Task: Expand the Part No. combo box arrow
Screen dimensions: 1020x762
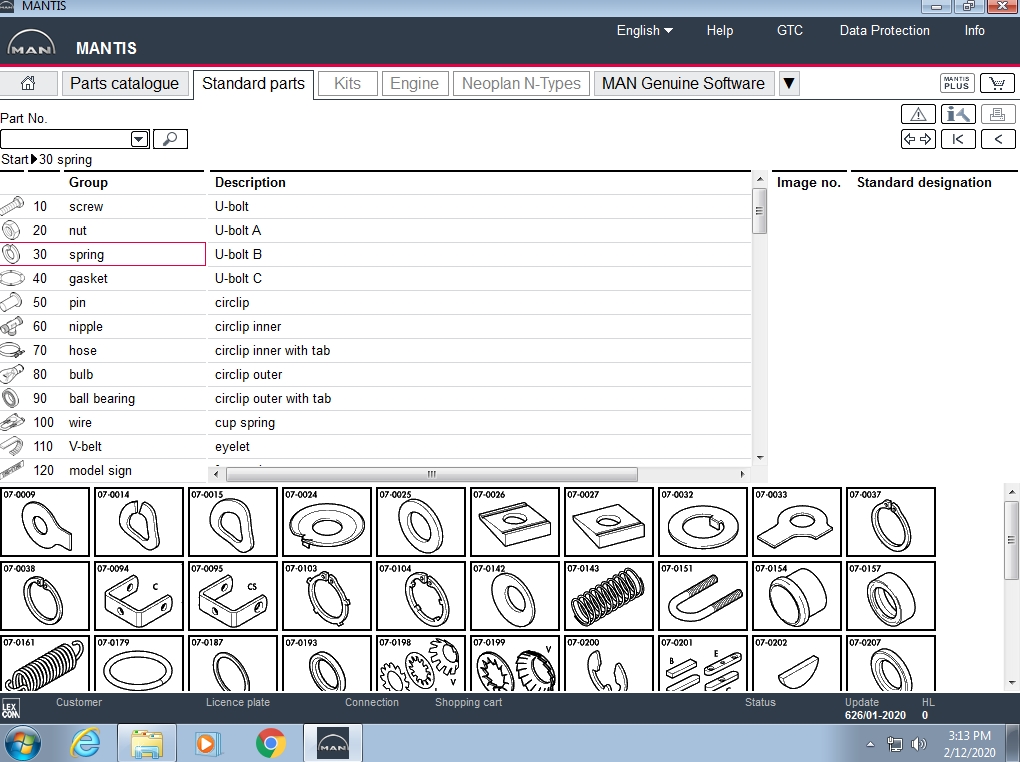Action: (x=139, y=140)
